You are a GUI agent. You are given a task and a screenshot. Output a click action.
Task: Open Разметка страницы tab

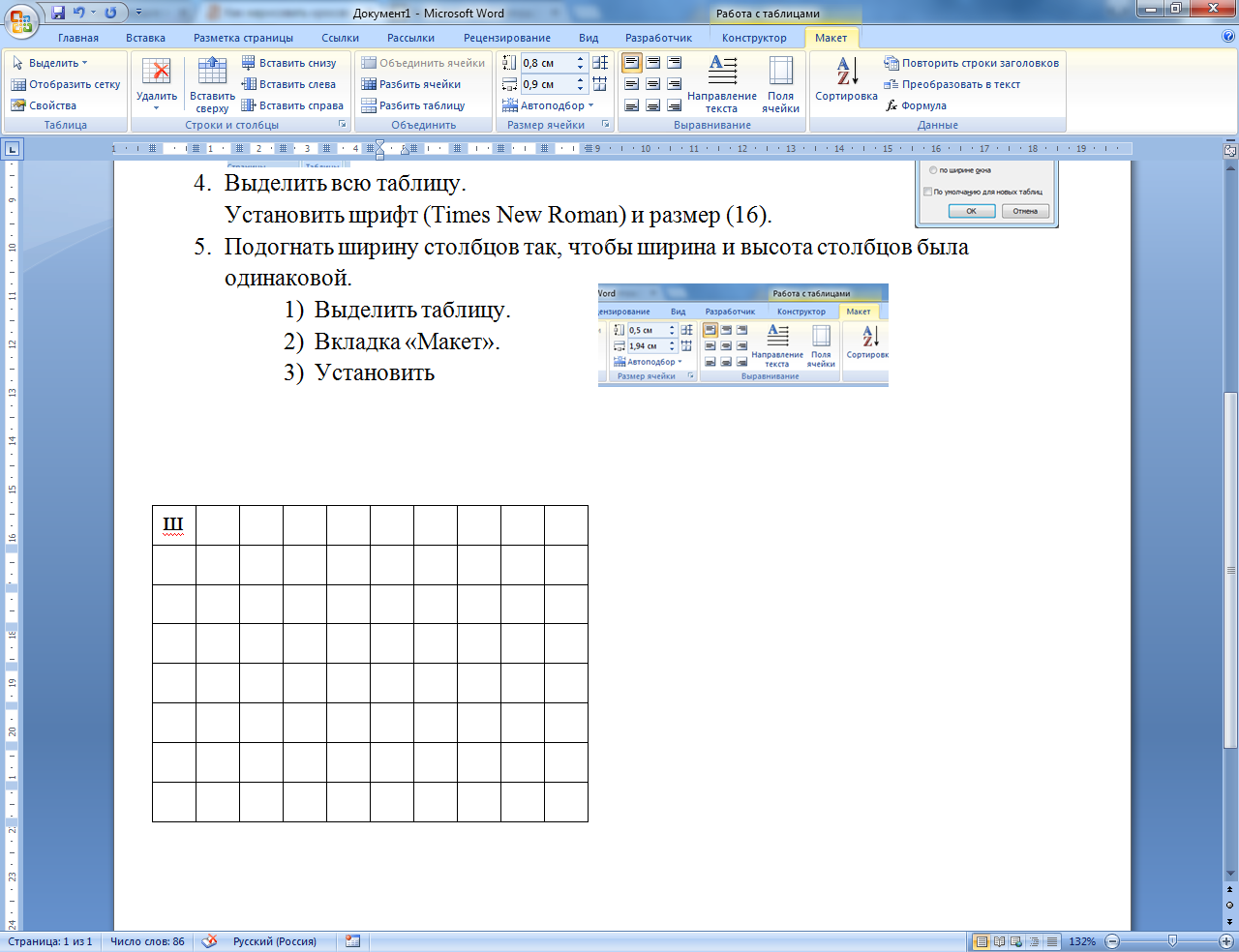coord(243,38)
